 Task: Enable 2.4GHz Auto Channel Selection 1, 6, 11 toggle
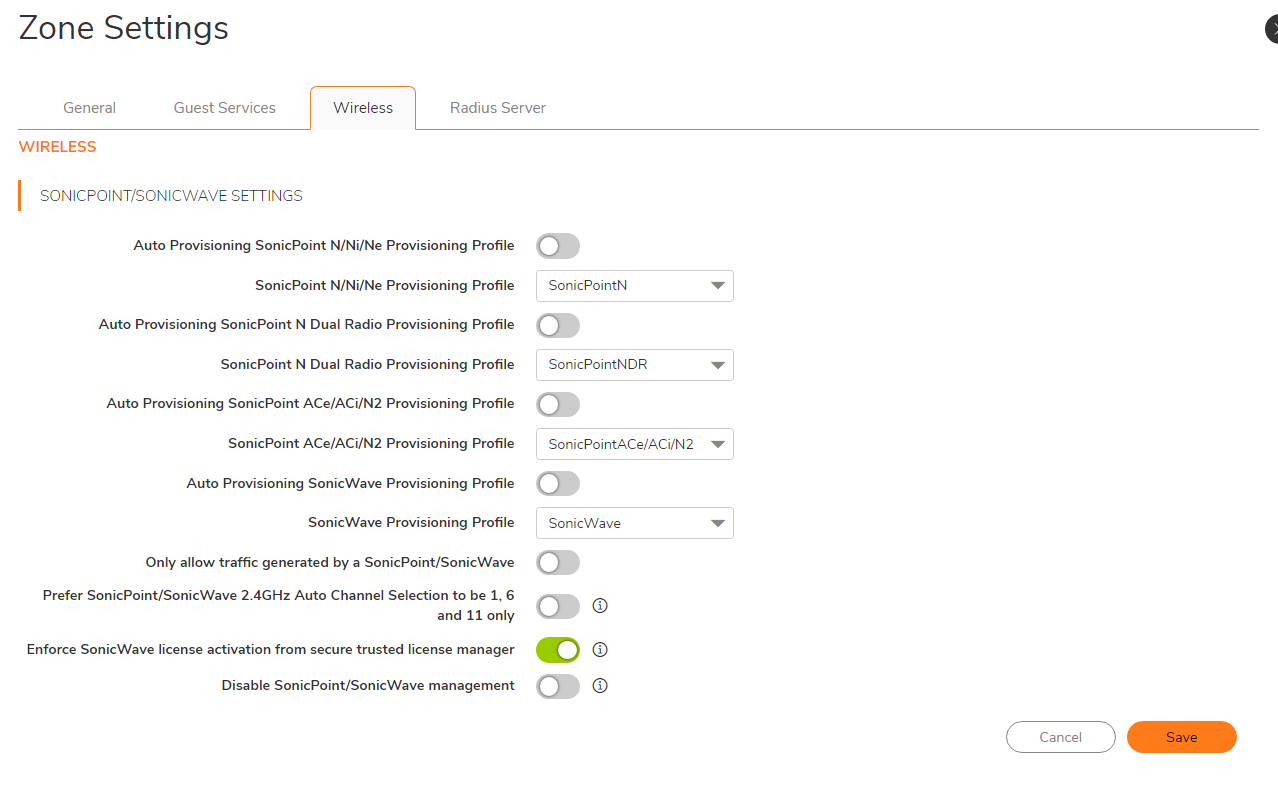pos(558,606)
